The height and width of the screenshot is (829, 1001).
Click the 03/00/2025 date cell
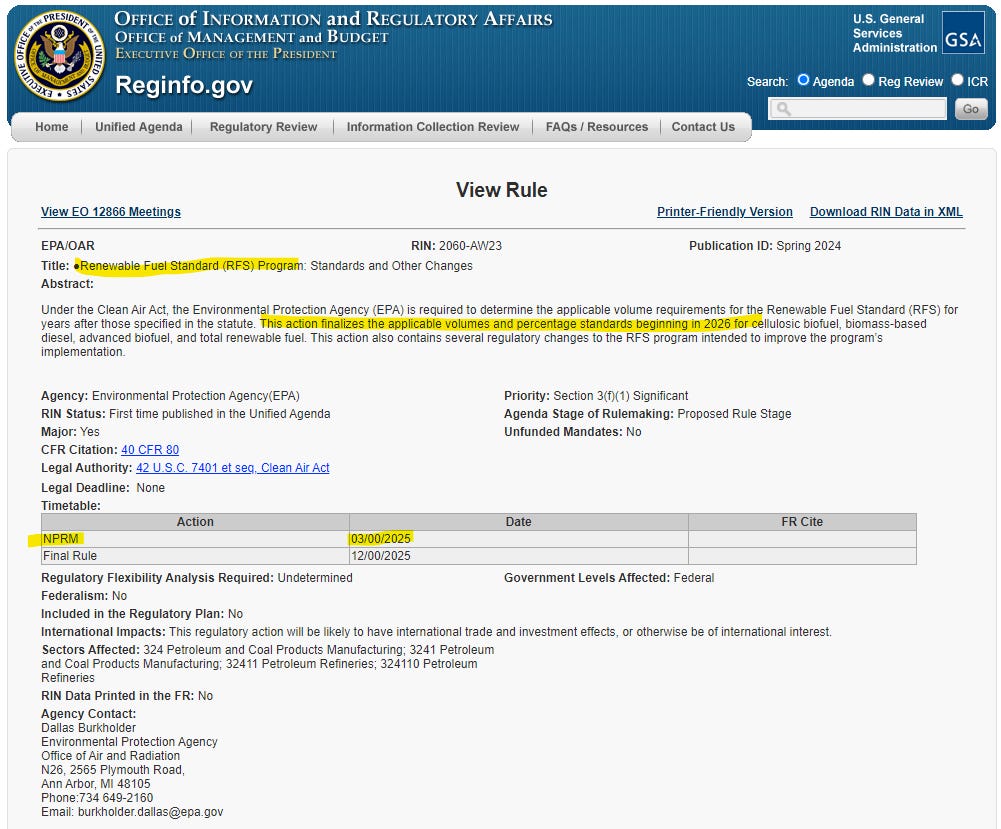coord(518,539)
